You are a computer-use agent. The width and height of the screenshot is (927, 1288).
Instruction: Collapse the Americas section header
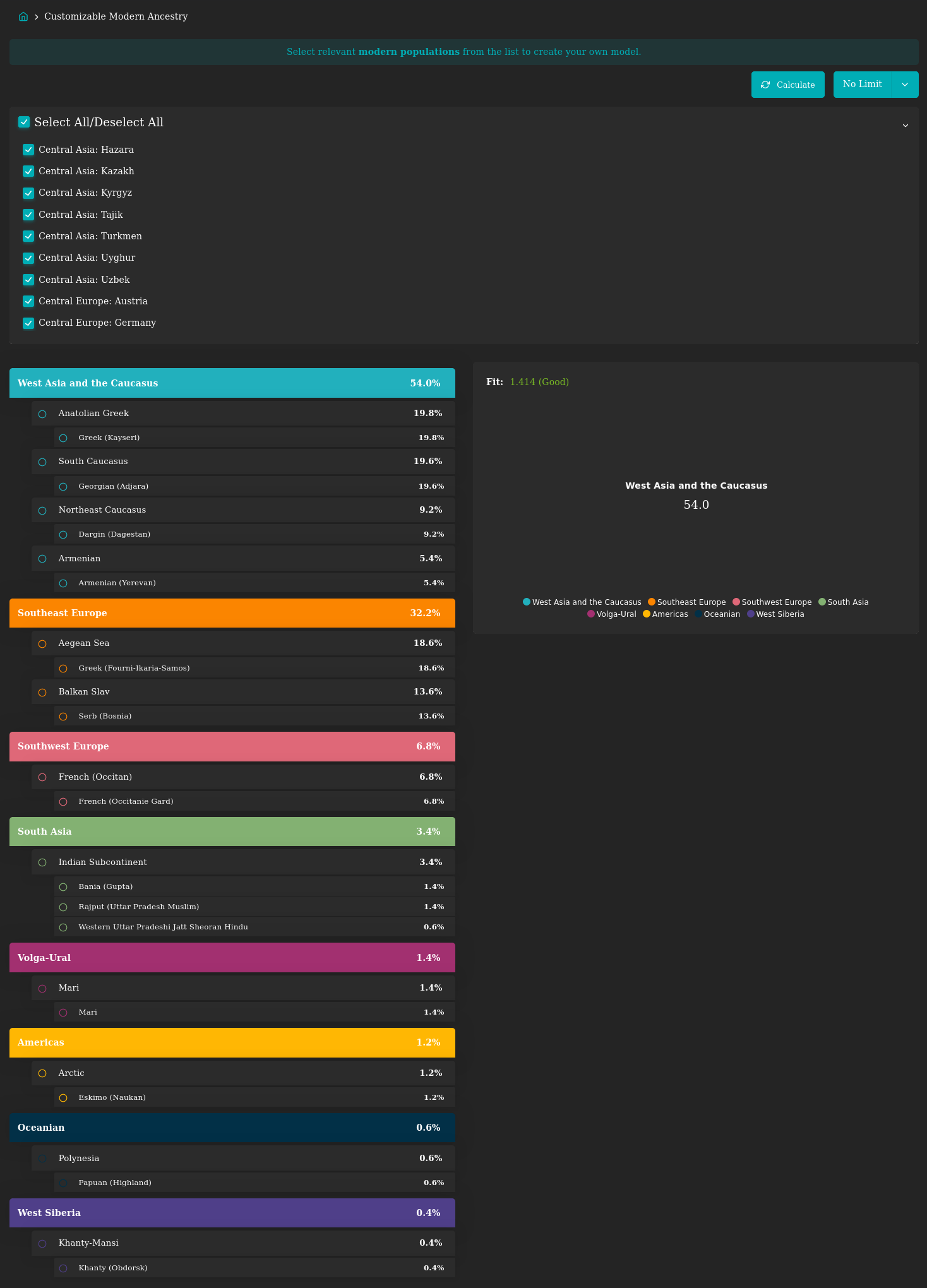pos(232,1042)
